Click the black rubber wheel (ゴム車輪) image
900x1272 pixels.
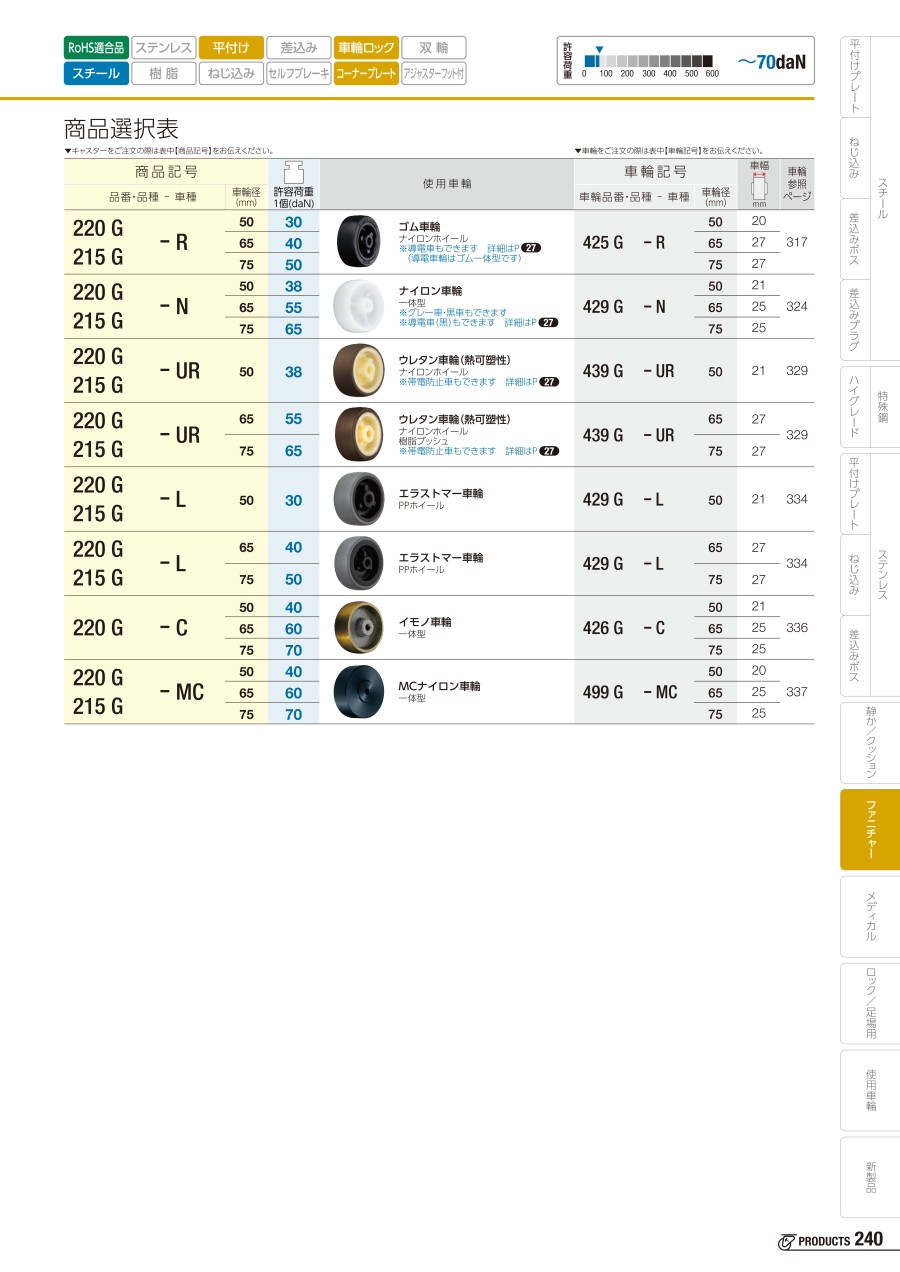tap(356, 242)
